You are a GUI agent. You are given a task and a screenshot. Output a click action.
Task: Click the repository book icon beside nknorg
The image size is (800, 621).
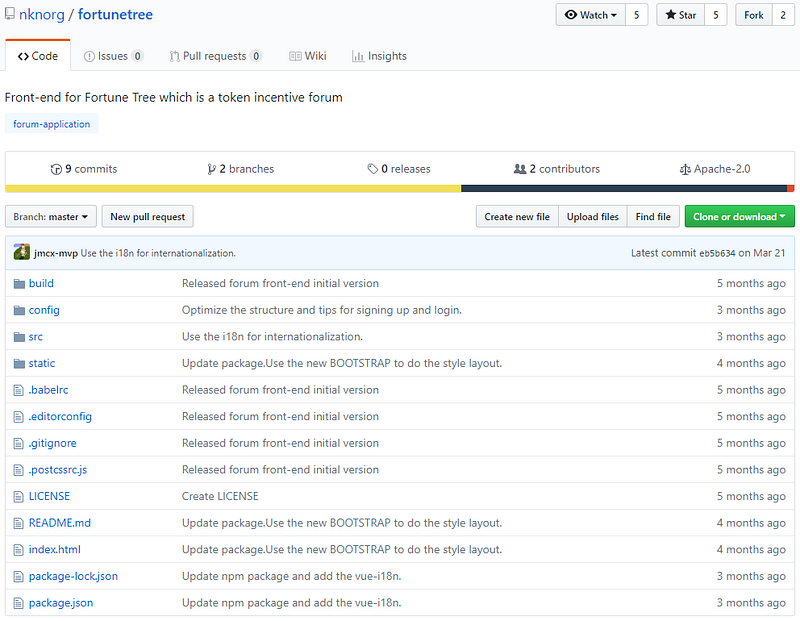[10, 16]
